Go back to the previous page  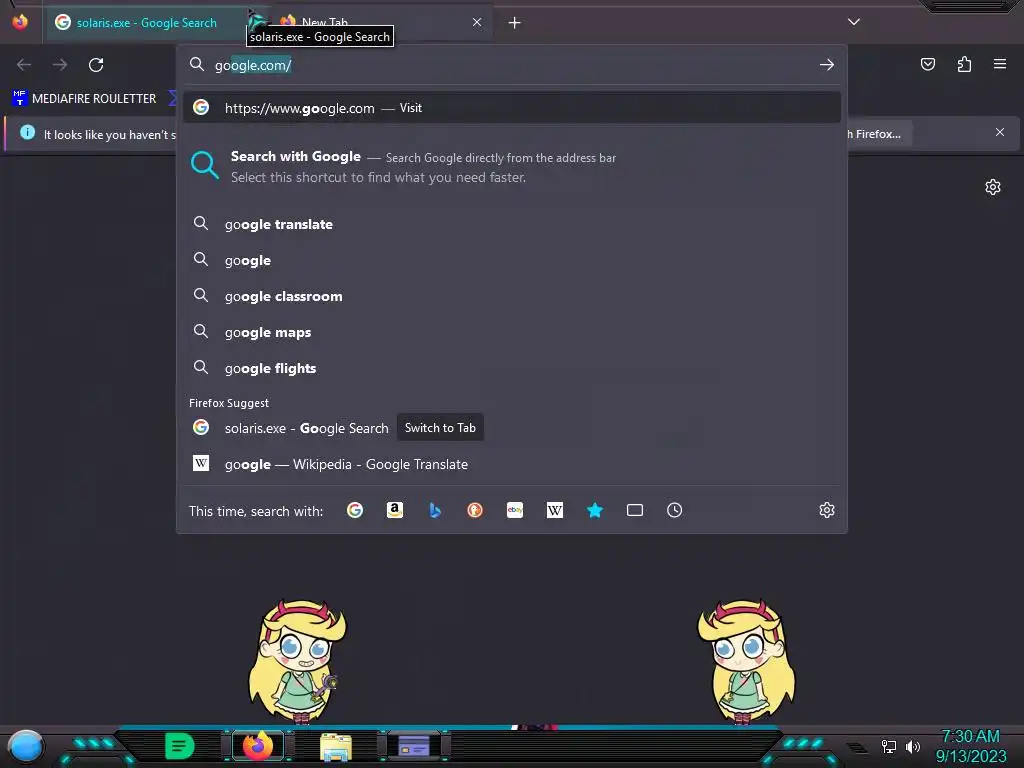coord(24,65)
